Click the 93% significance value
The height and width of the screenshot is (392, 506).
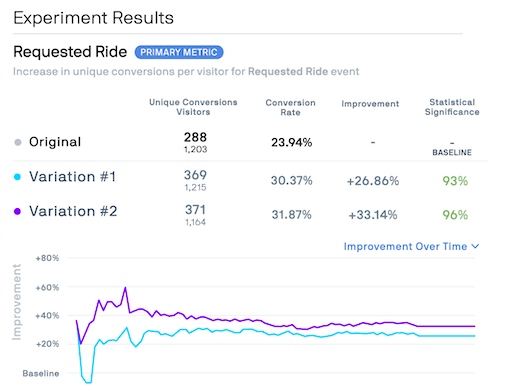tap(455, 181)
